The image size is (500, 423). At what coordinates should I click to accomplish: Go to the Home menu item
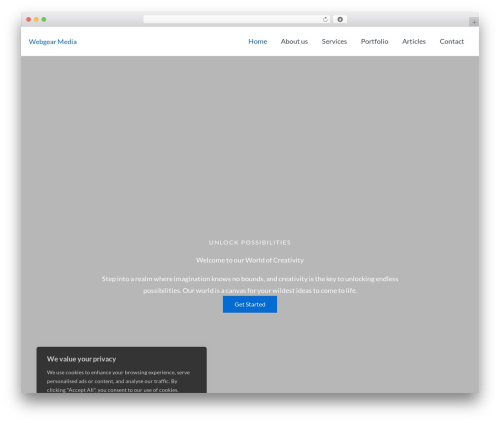pyautogui.click(x=258, y=42)
